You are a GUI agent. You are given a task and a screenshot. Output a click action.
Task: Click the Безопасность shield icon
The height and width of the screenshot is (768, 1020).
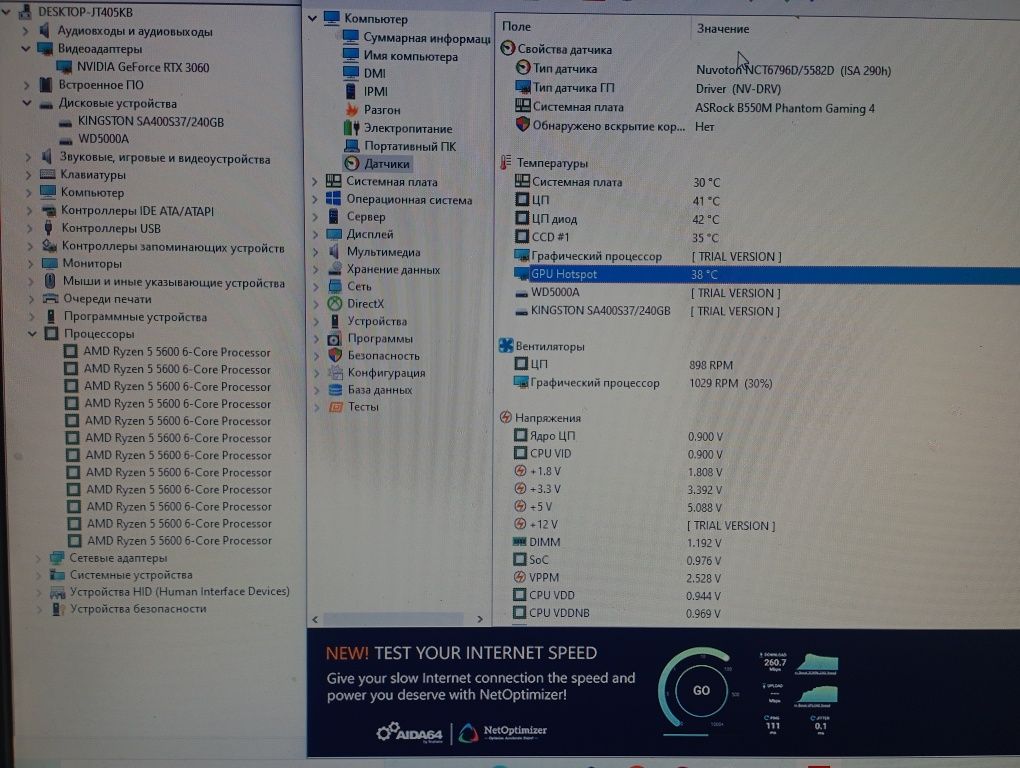(x=335, y=355)
